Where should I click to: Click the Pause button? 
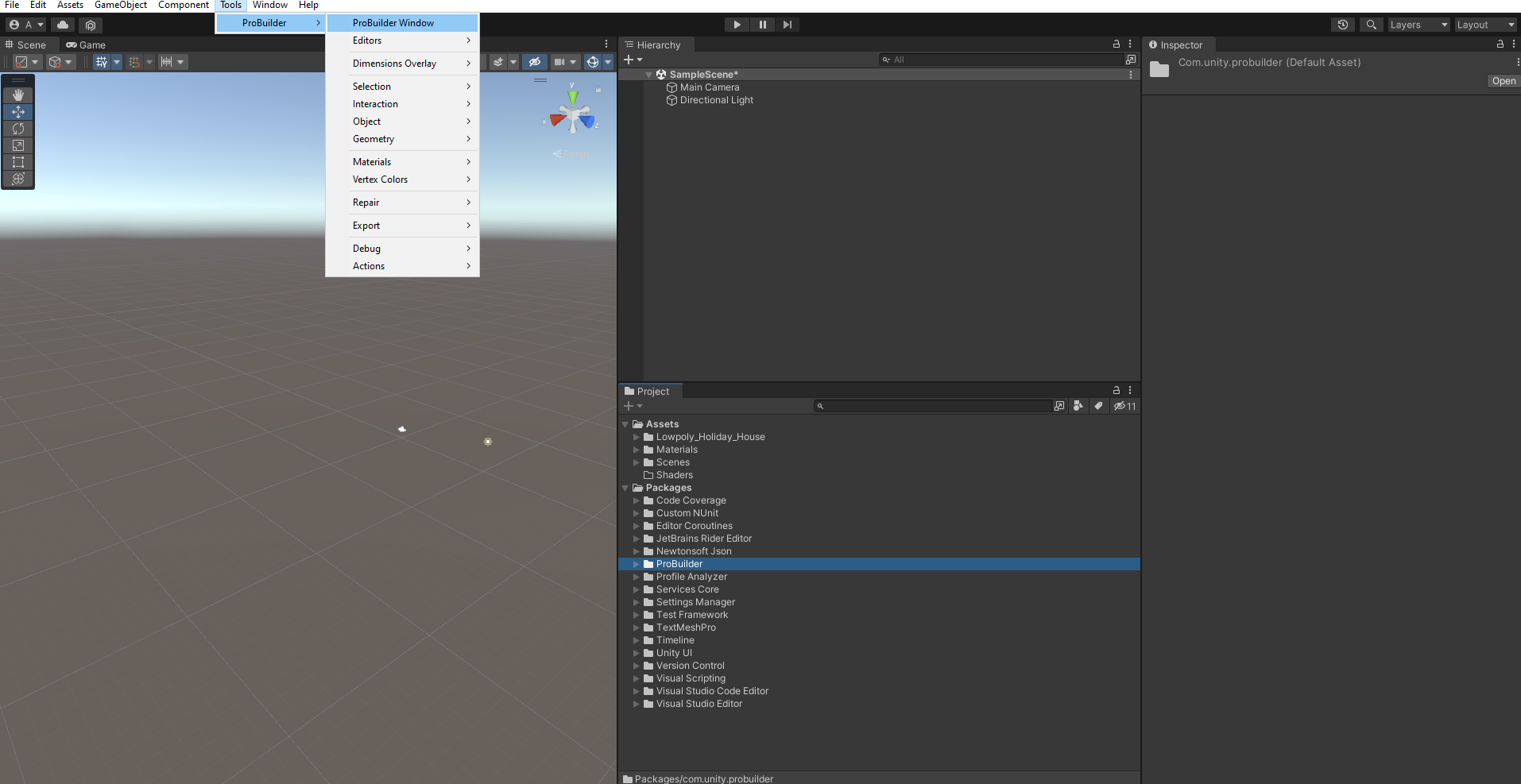(x=762, y=25)
